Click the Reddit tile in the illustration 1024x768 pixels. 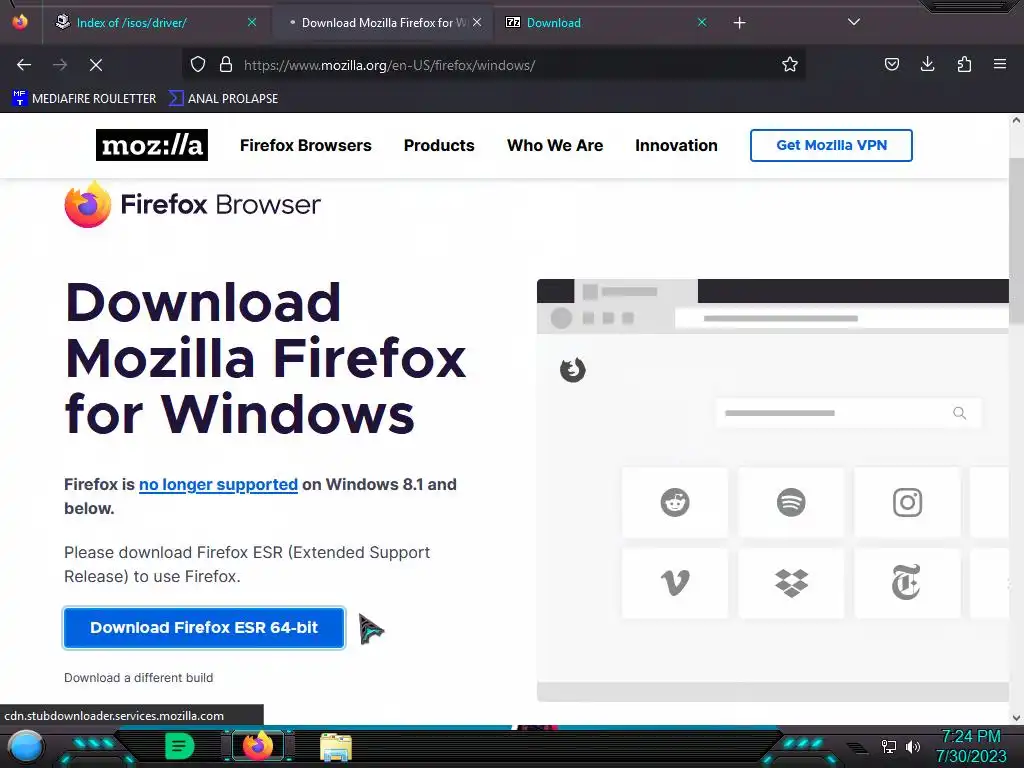(x=675, y=502)
